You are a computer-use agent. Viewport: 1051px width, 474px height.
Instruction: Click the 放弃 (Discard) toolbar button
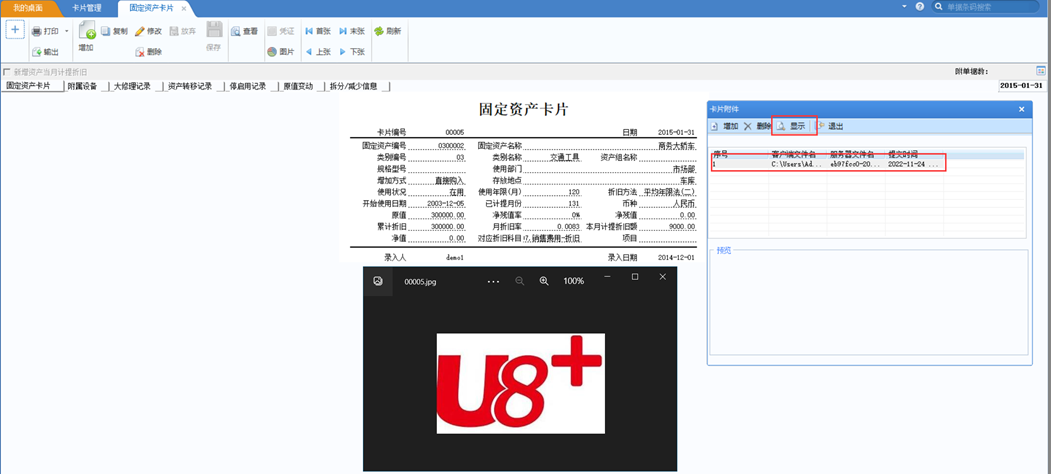tap(183, 31)
